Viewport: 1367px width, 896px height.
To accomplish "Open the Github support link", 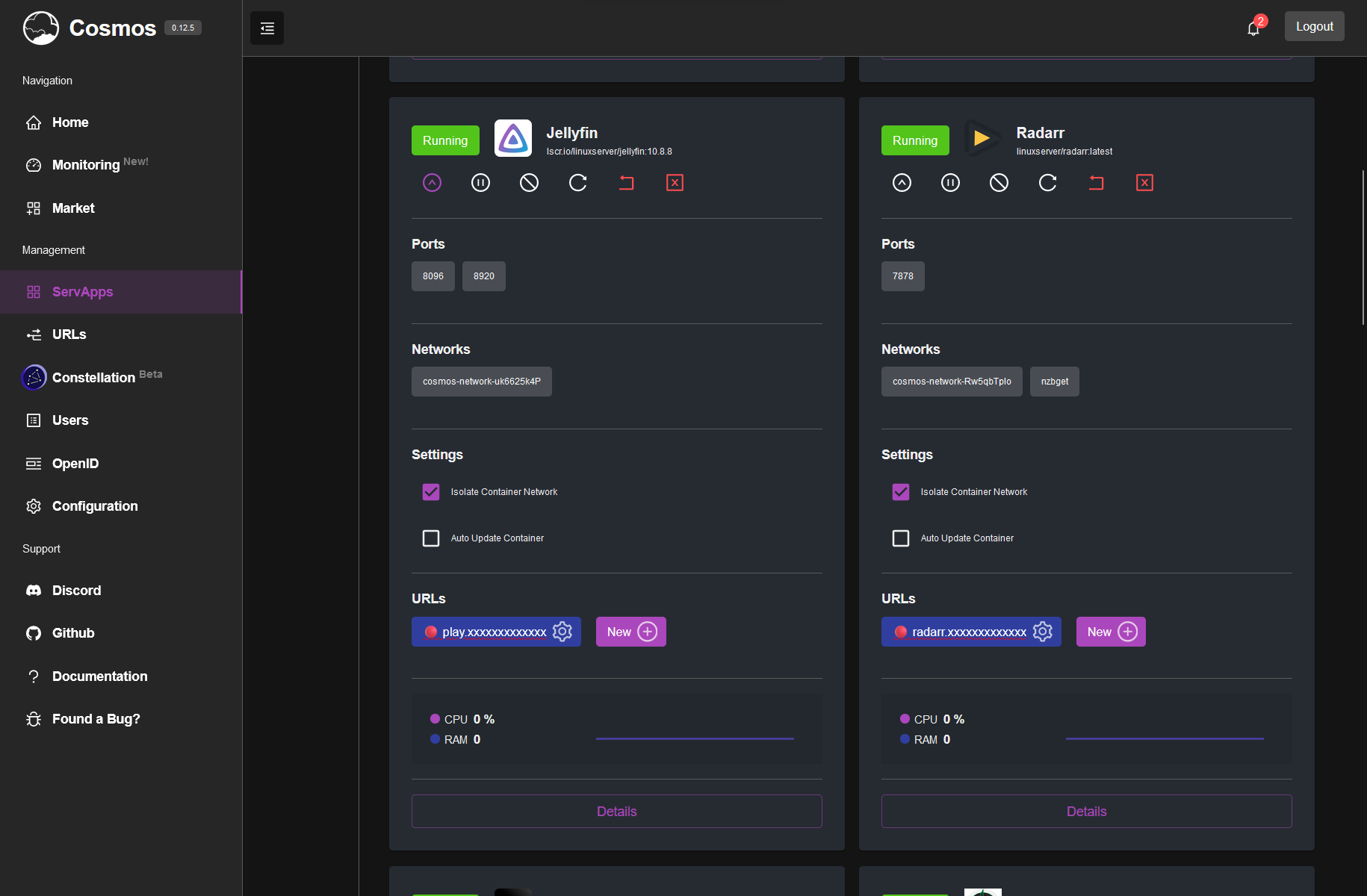I will pyautogui.click(x=121, y=633).
